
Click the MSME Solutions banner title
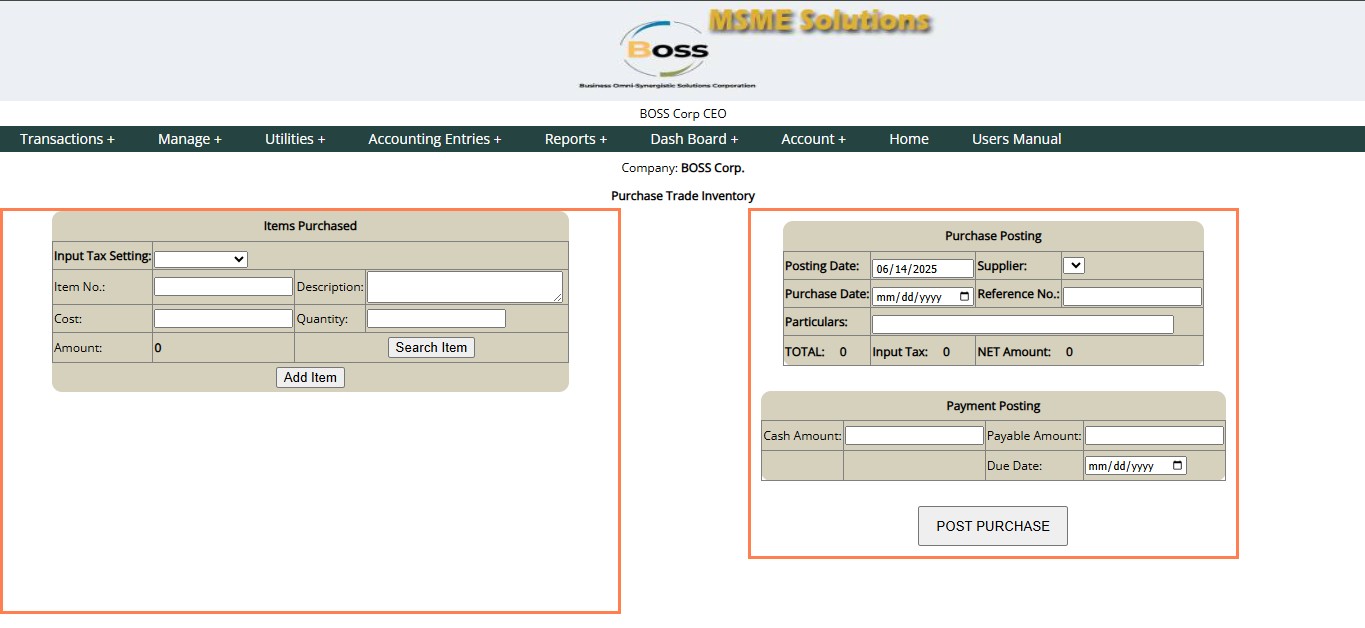tap(820, 21)
